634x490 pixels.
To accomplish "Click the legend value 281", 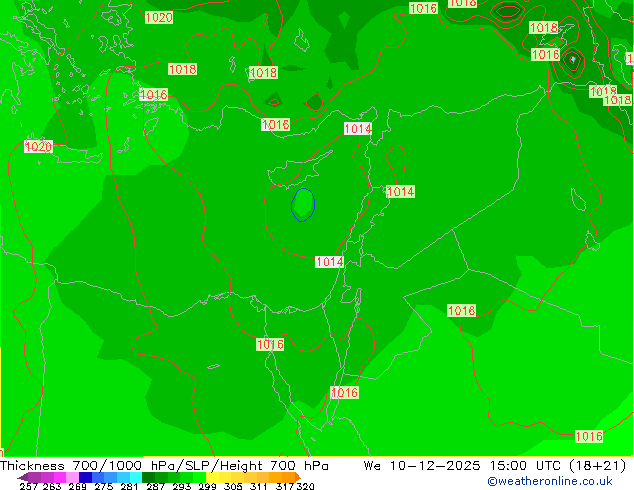I will [129, 486].
